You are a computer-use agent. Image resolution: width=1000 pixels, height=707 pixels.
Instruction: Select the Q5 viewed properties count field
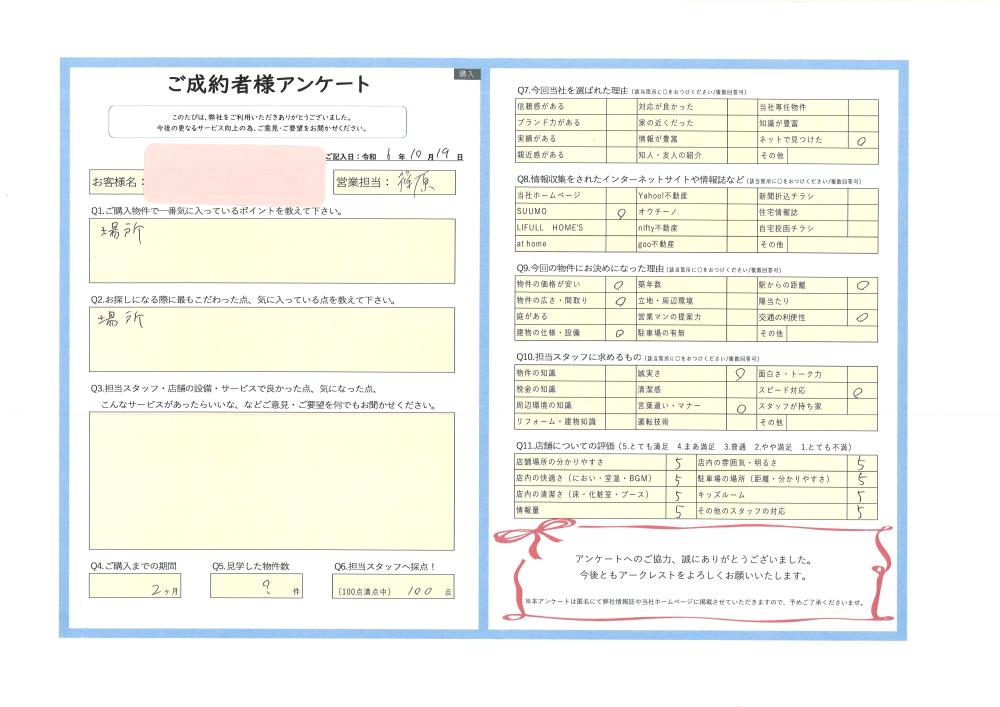[256, 586]
